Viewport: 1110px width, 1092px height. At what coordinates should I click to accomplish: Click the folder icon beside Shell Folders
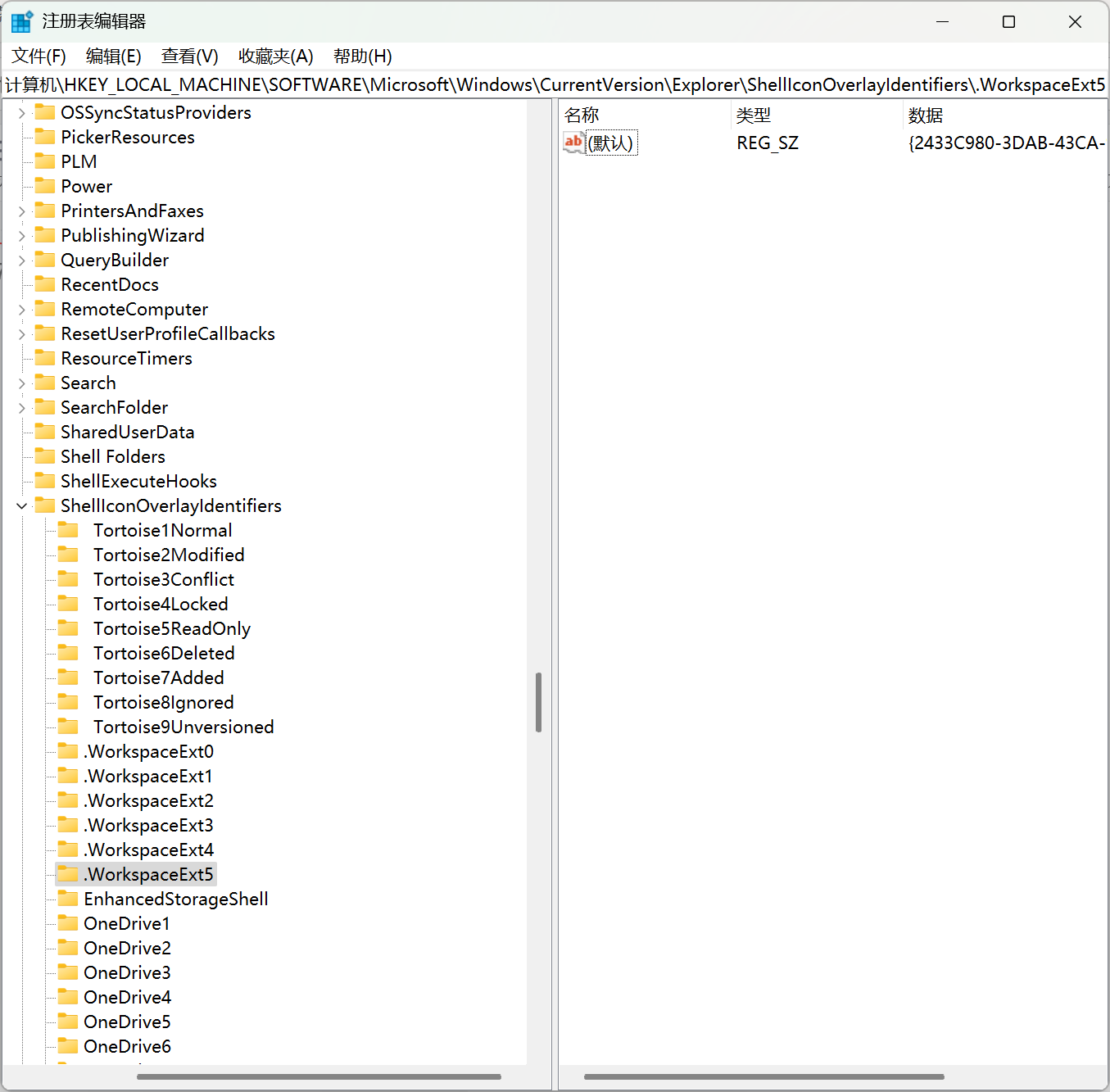point(45,456)
